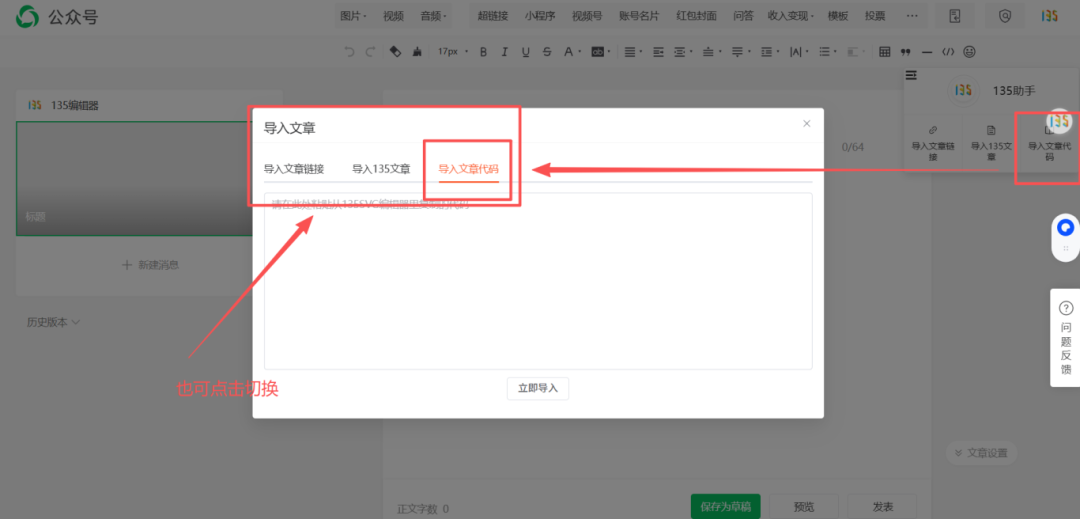This screenshot has width=1080, height=519.
Task: Insert a horizontal divider line
Action: coord(927,52)
